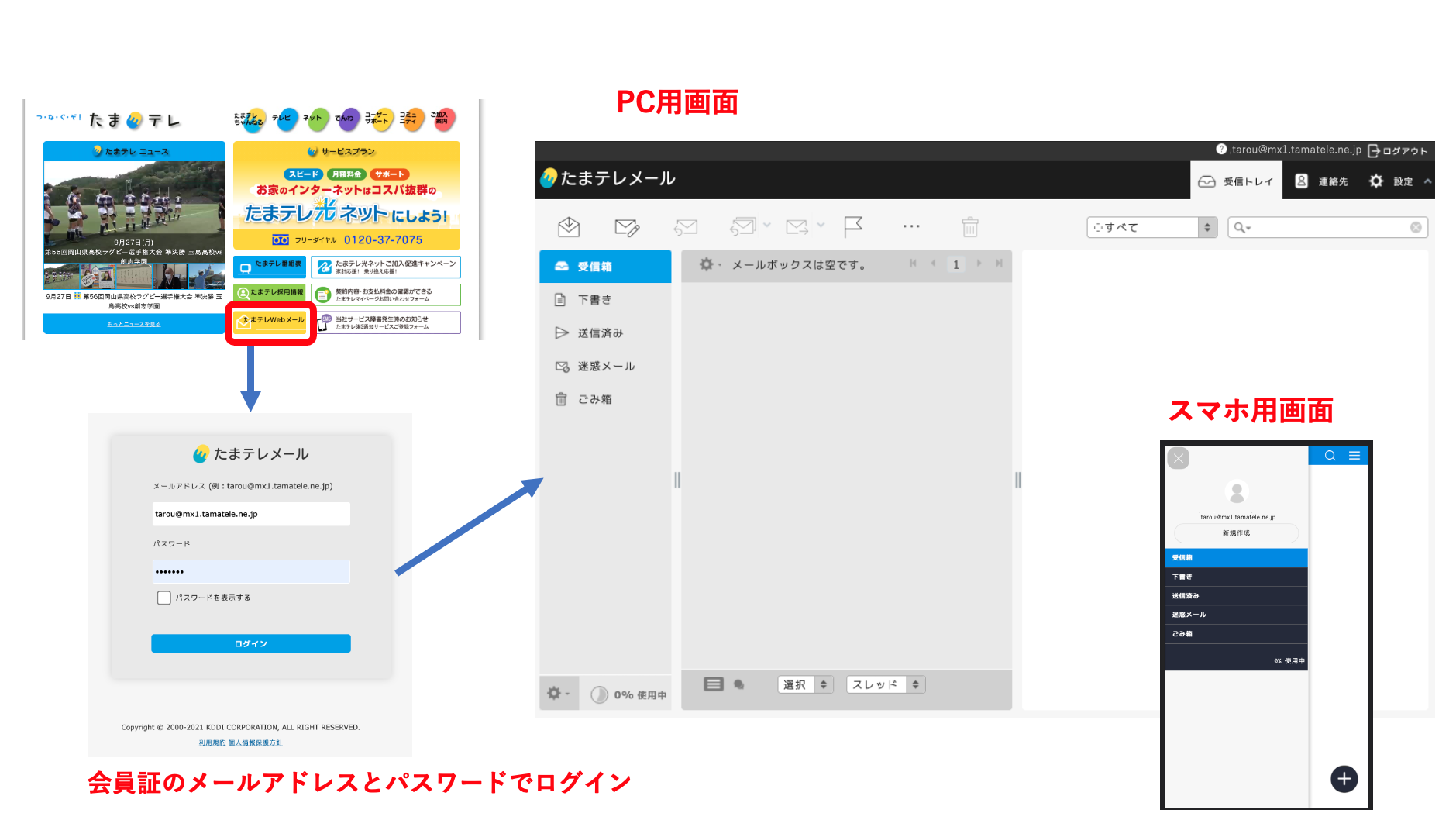1456x820 pixels.
Task: Click the reply-all envelope icon
Action: point(742,226)
